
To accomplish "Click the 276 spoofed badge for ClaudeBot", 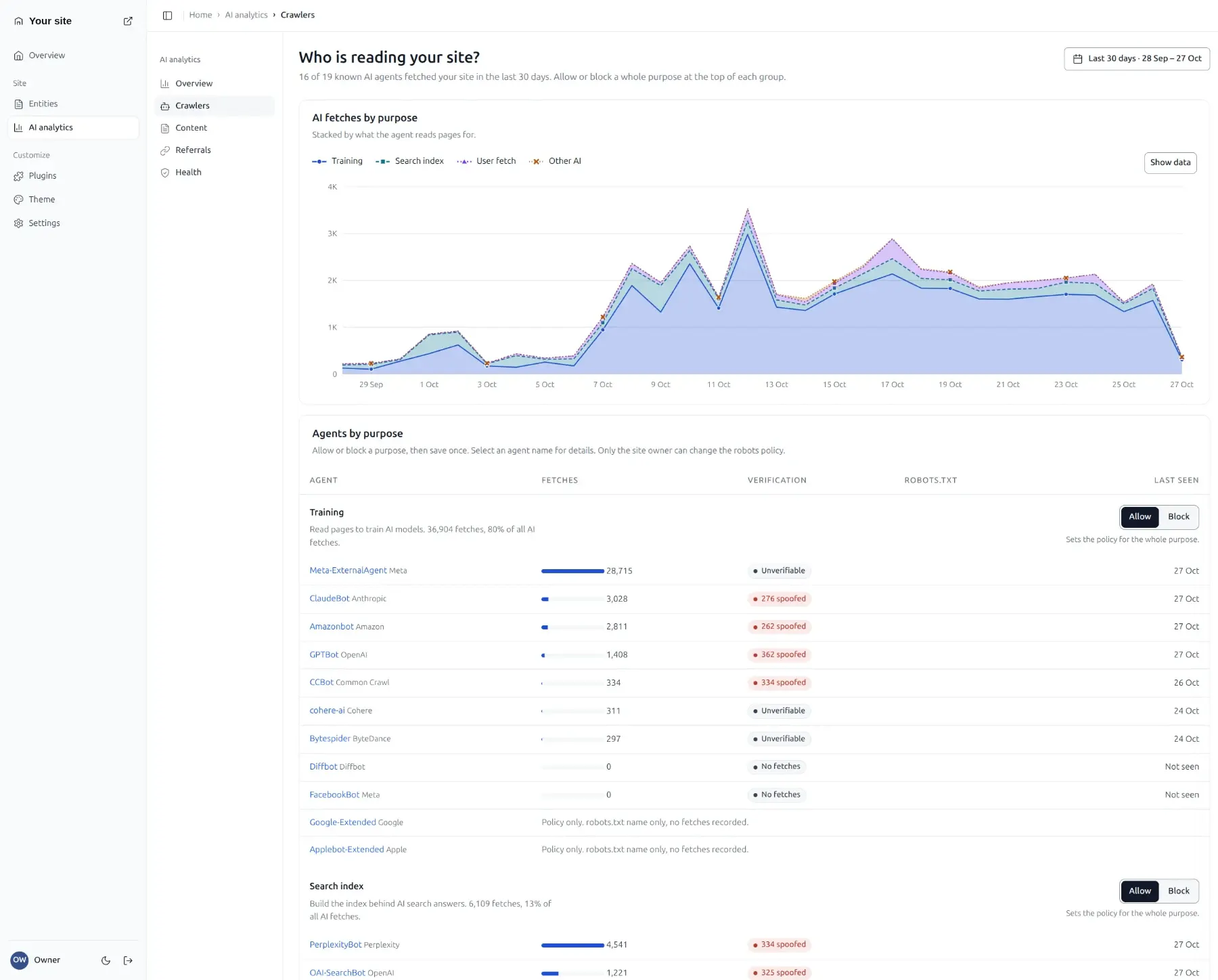I will click(x=780, y=599).
